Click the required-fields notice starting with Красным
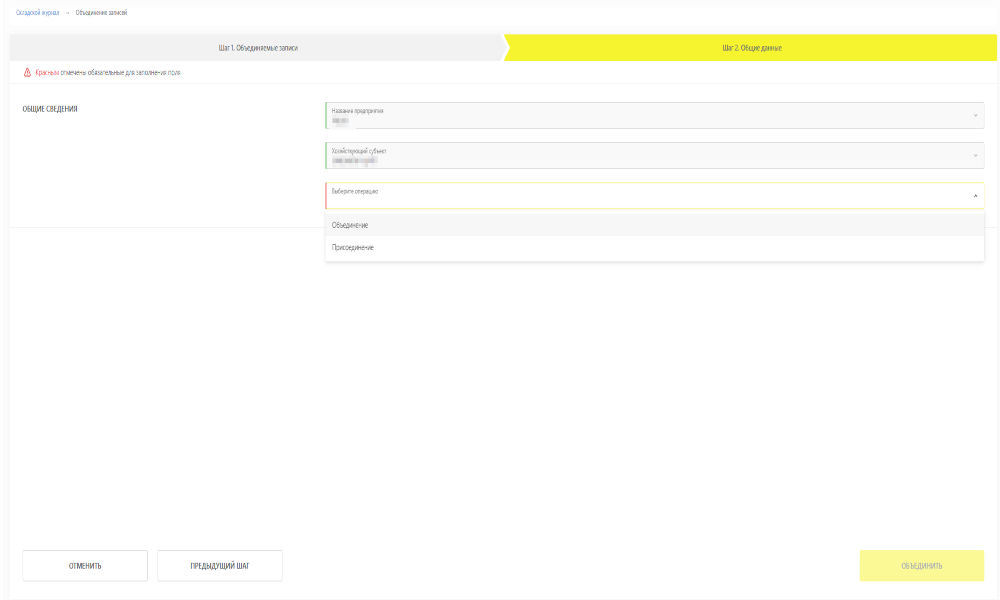 [x=108, y=73]
